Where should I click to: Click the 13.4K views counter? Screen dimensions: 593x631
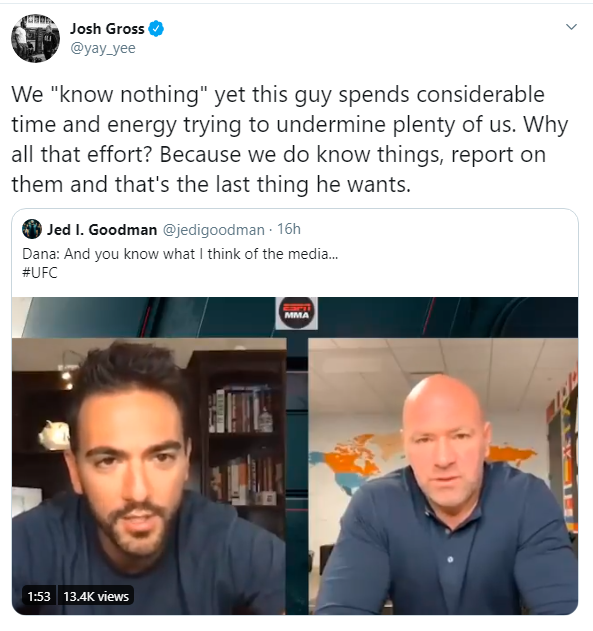[x=96, y=596]
